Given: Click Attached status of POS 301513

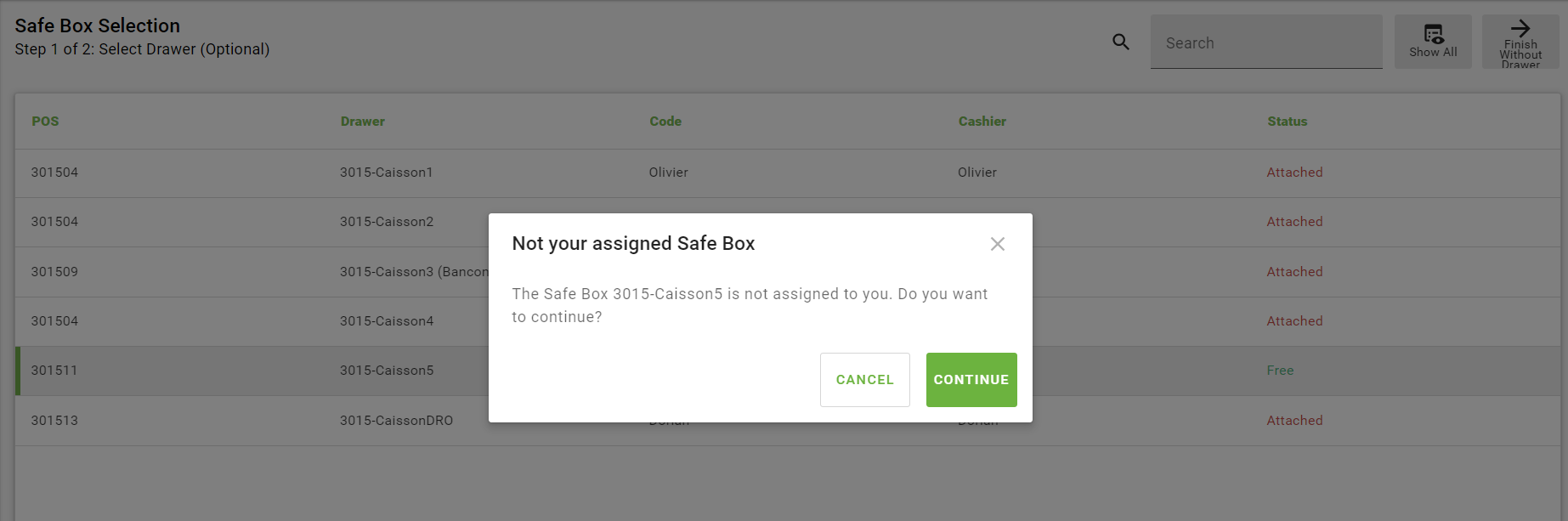Looking at the screenshot, I should (1294, 421).
